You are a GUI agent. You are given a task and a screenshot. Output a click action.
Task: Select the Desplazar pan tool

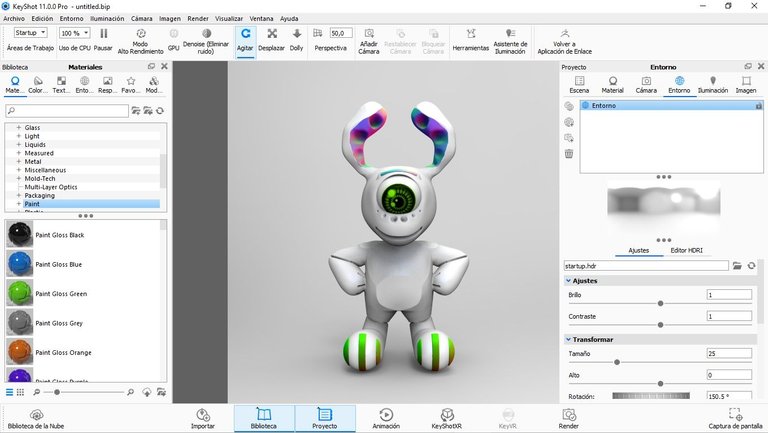[x=271, y=40]
